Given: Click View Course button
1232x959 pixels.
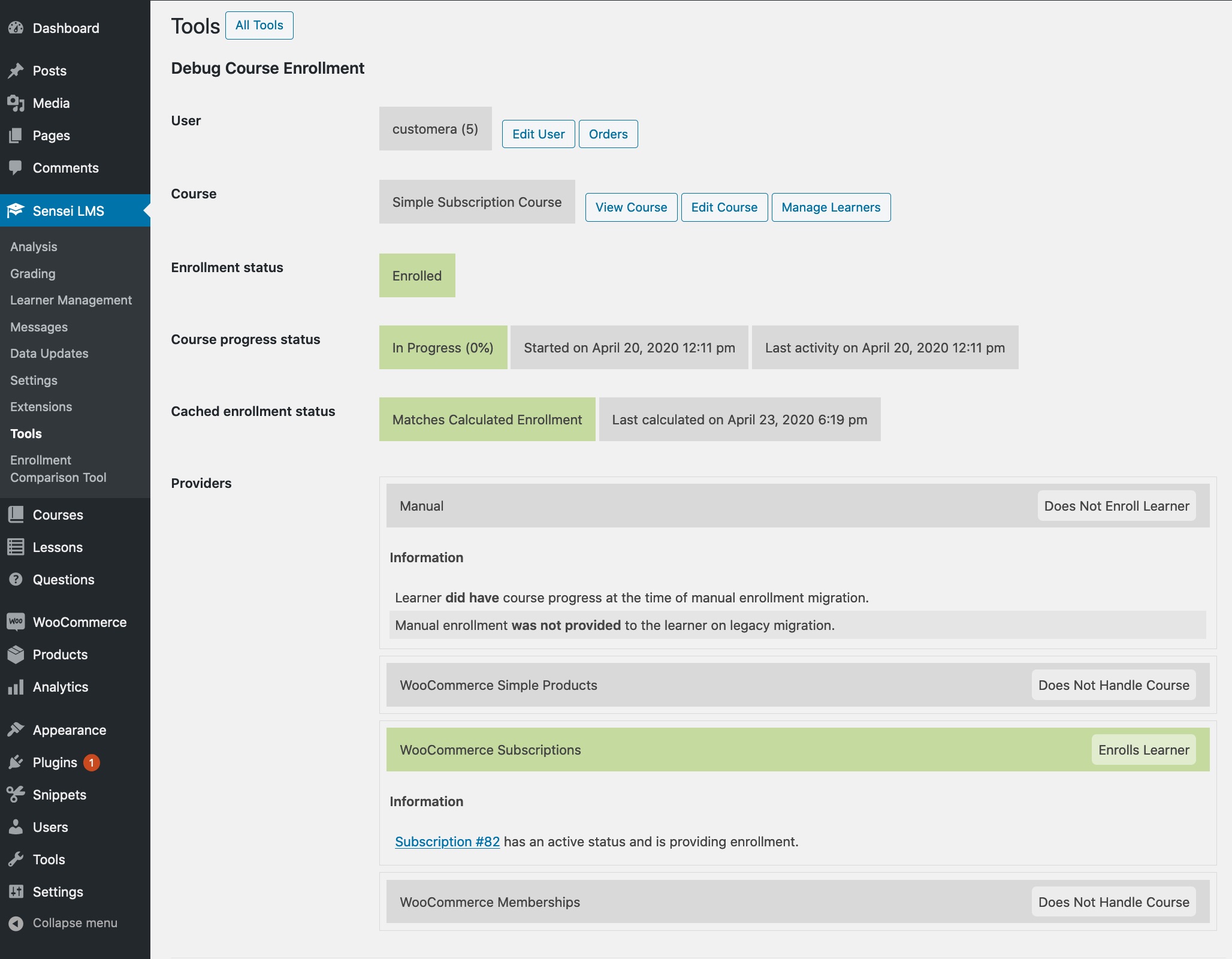Looking at the screenshot, I should [x=631, y=207].
